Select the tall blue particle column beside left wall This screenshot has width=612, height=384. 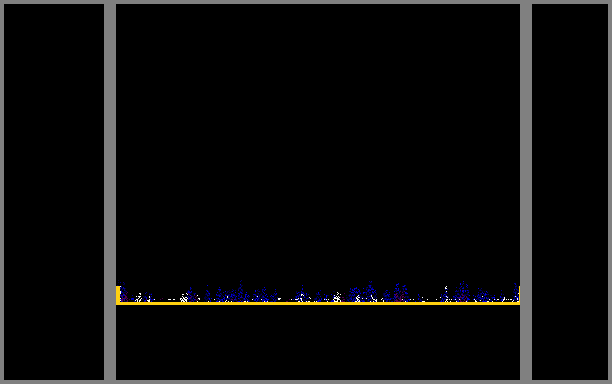click(x=123, y=292)
